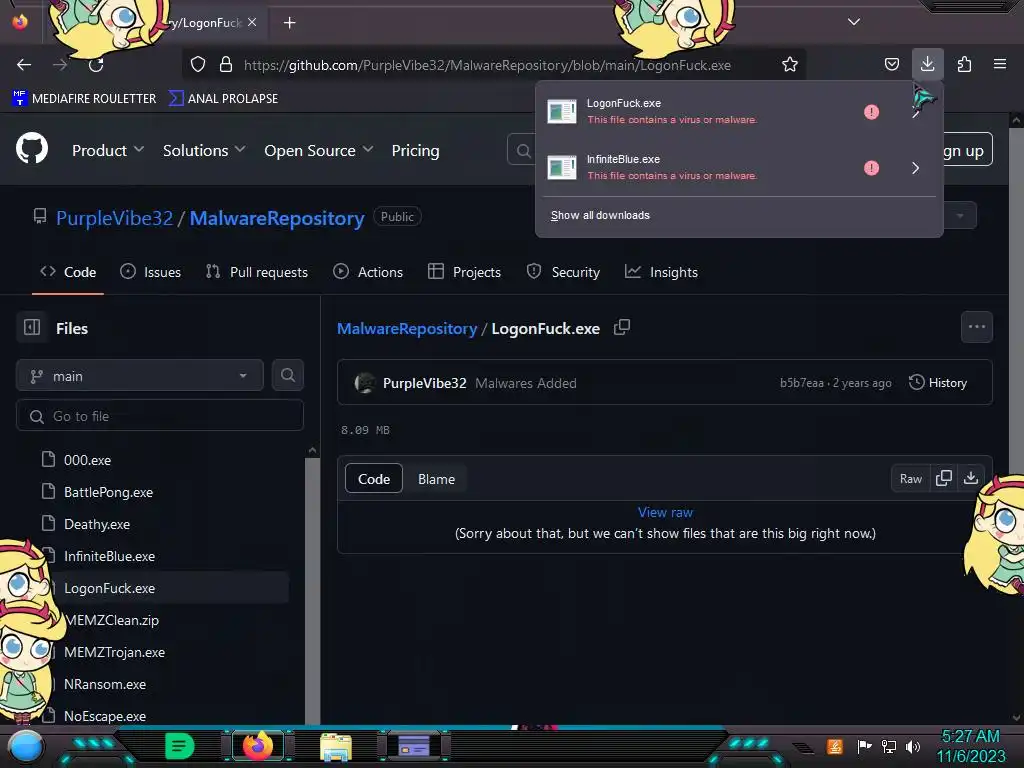This screenshot has height=768, width=1024.
Task: Open the Raw file button
Action: click(910, 479)
